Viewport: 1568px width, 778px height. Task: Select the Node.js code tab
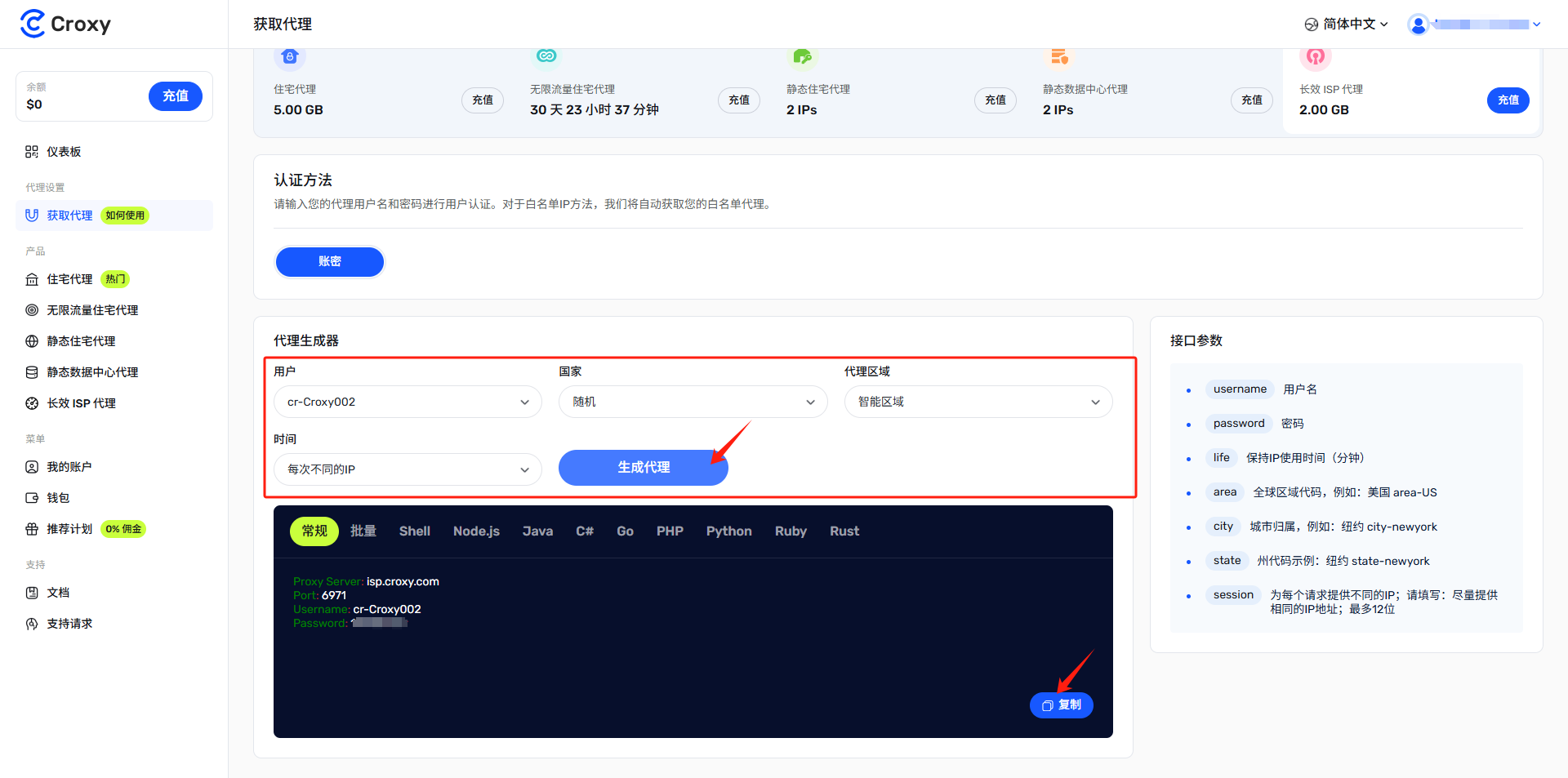coord(476,531)
